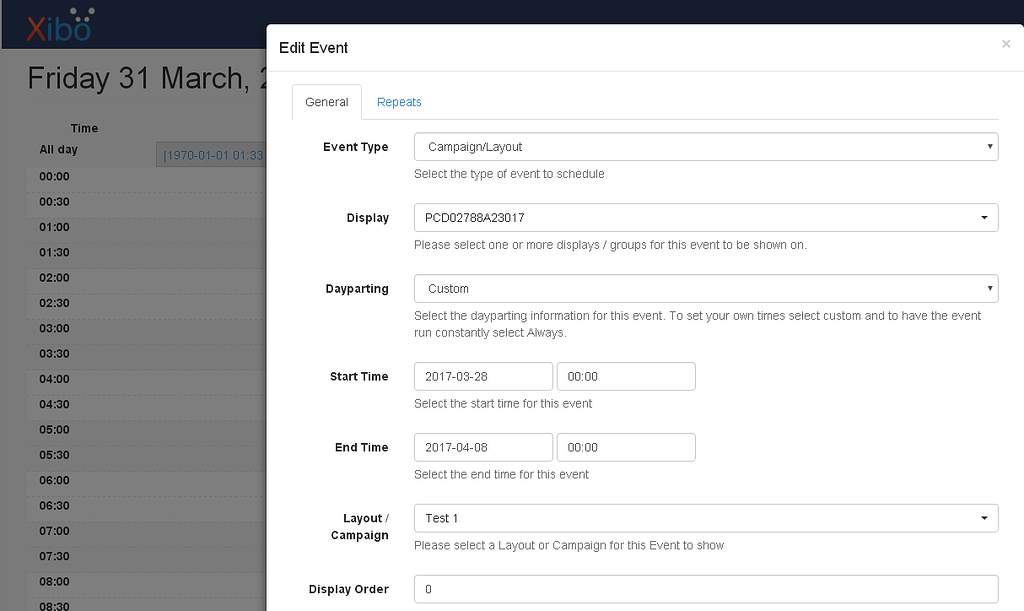Click the End Time date field showing 2017-04-08
This screenshot has height=611, width=1024.
coord(483,447)
